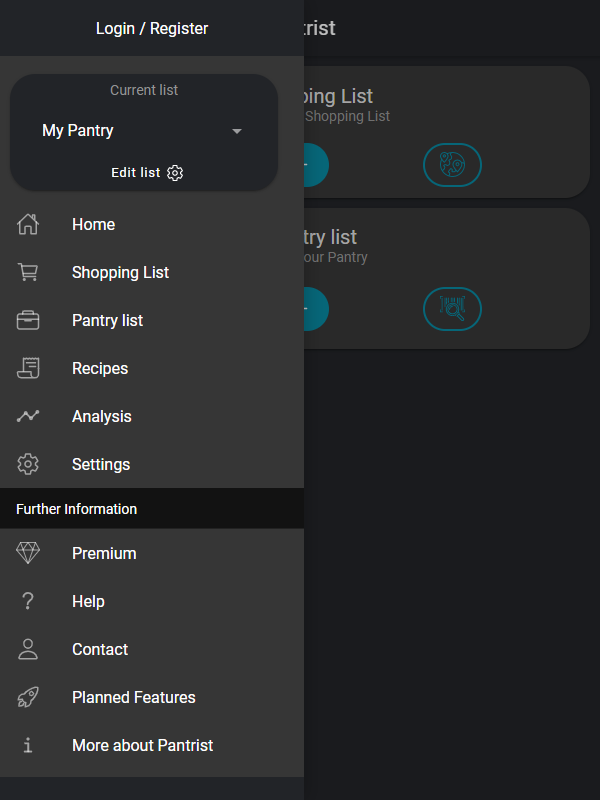Click the barcode scan button on Pantry card
The width and height of the screenshot is (600, 800).
click(452, 309)
